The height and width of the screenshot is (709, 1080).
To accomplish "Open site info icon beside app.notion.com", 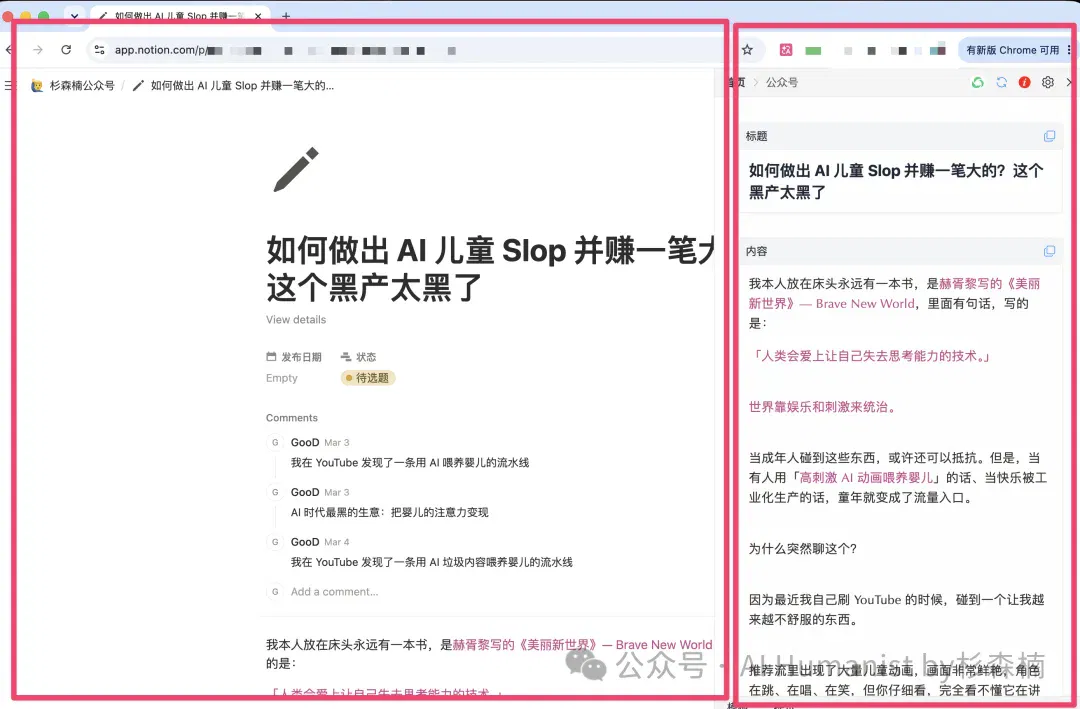I will 99,50.
